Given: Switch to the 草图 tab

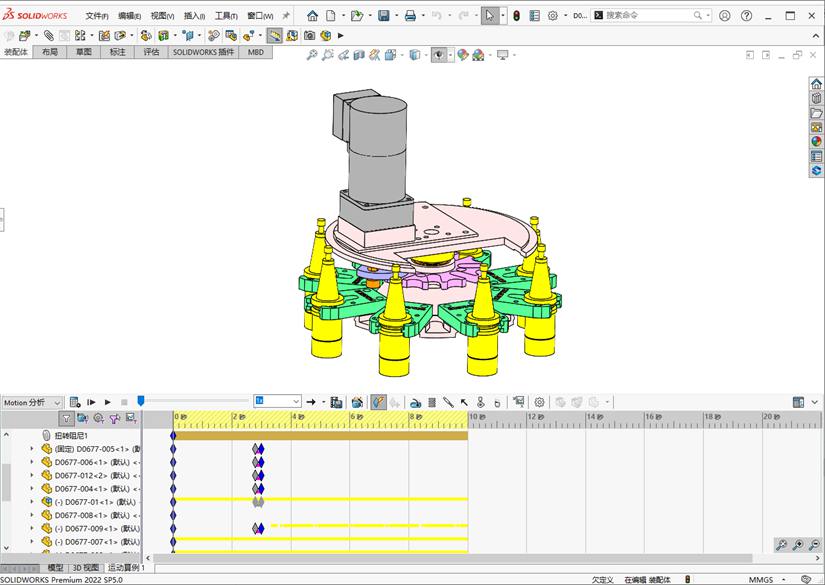Looking at the screenshot, I should [84, 52].
